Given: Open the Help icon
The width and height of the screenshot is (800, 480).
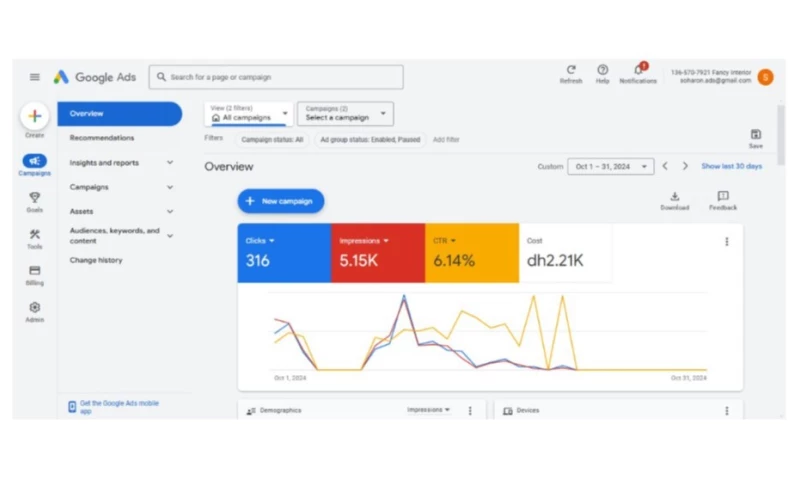Looking at the screenshot, I should click(602, 71).
